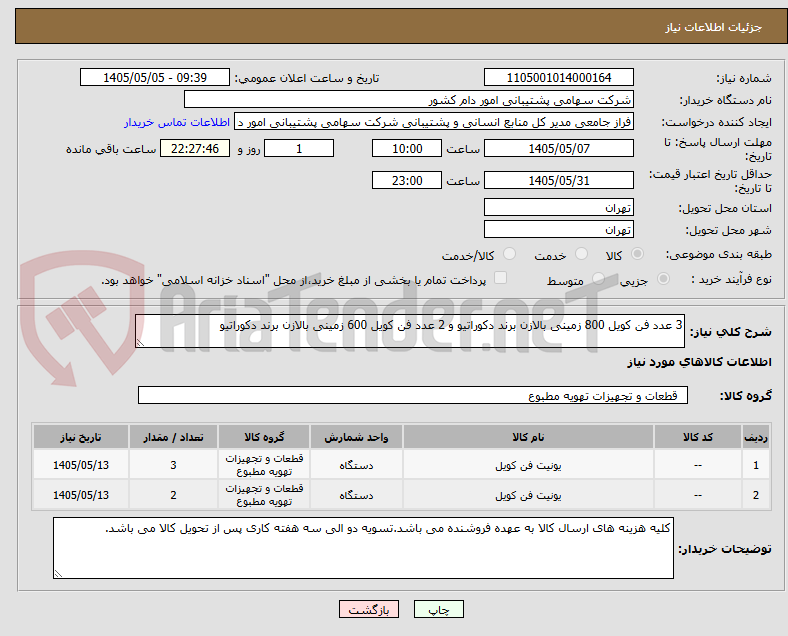Click the response deadline date 1405/05/07
788x636 pixels.
click(x=558, y=148)
